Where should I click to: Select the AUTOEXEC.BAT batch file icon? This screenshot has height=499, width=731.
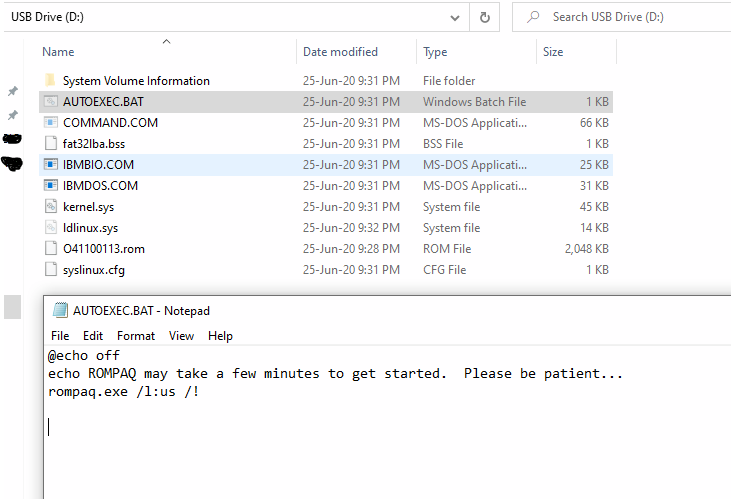(x=51, y=102)
